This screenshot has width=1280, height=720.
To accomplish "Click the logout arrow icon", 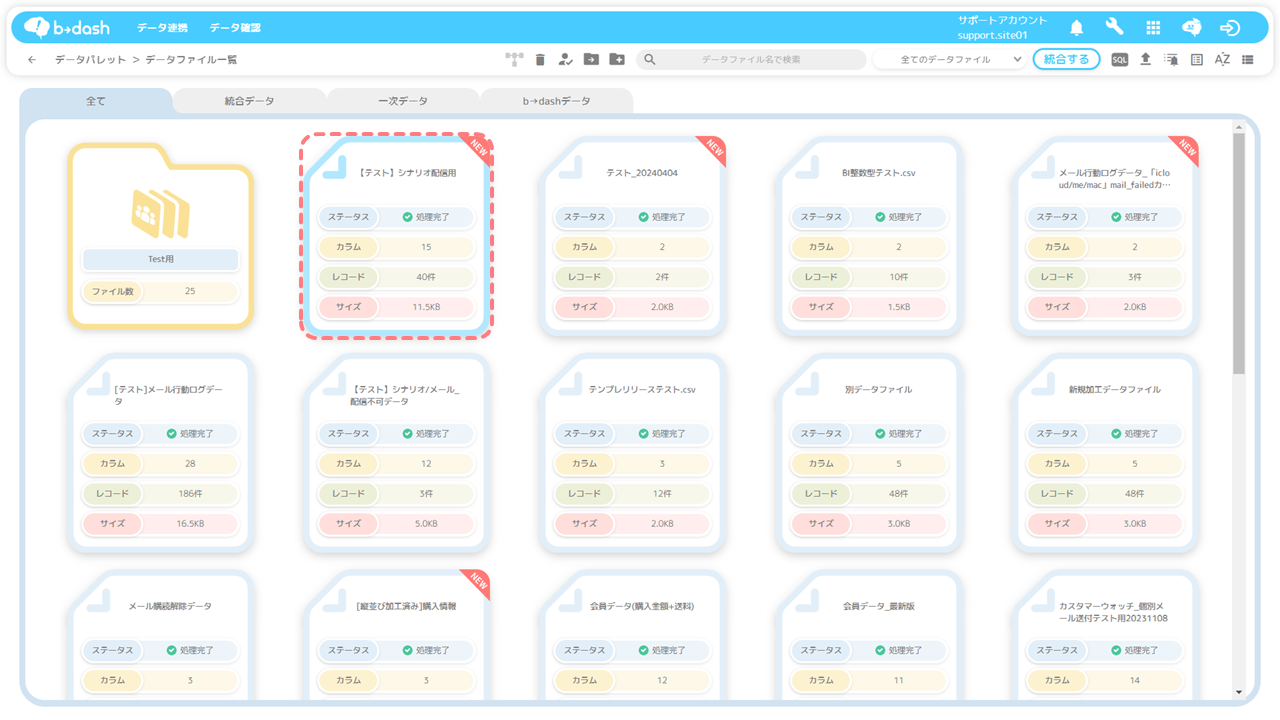I will coord(1231,28).
